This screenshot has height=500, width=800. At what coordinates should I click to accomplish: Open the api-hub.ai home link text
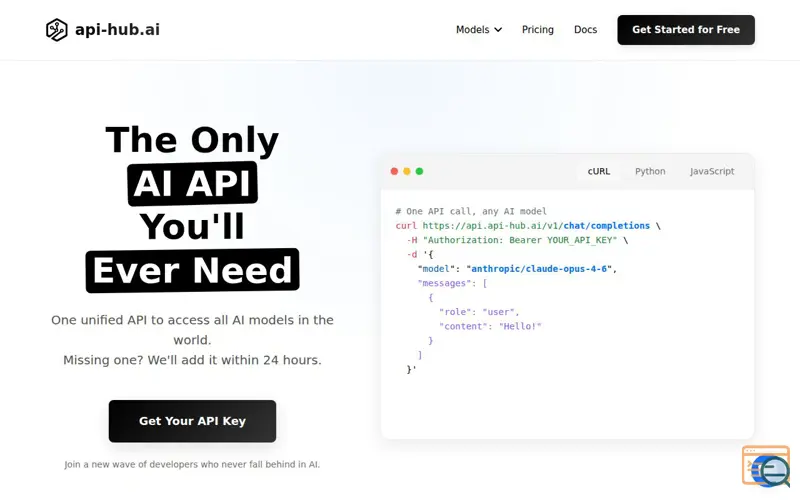pos(117,30)
